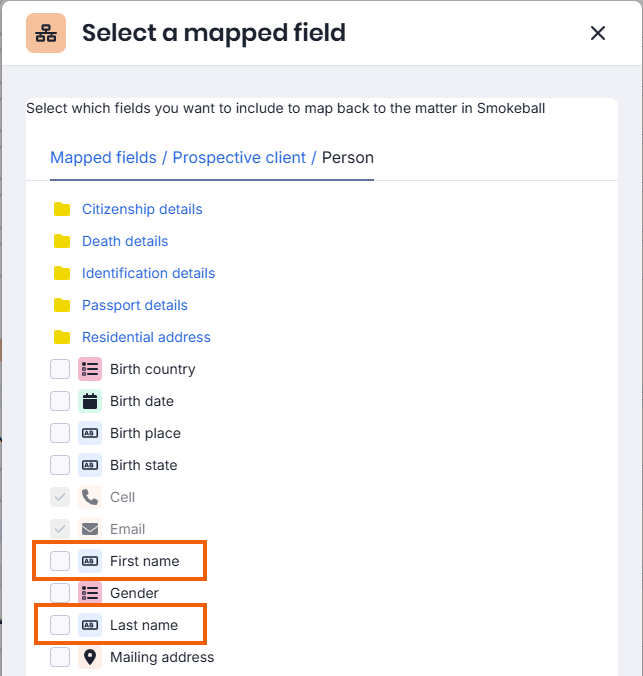Open Identification details folder
The image size is (643, 676).
coord(148,273)
